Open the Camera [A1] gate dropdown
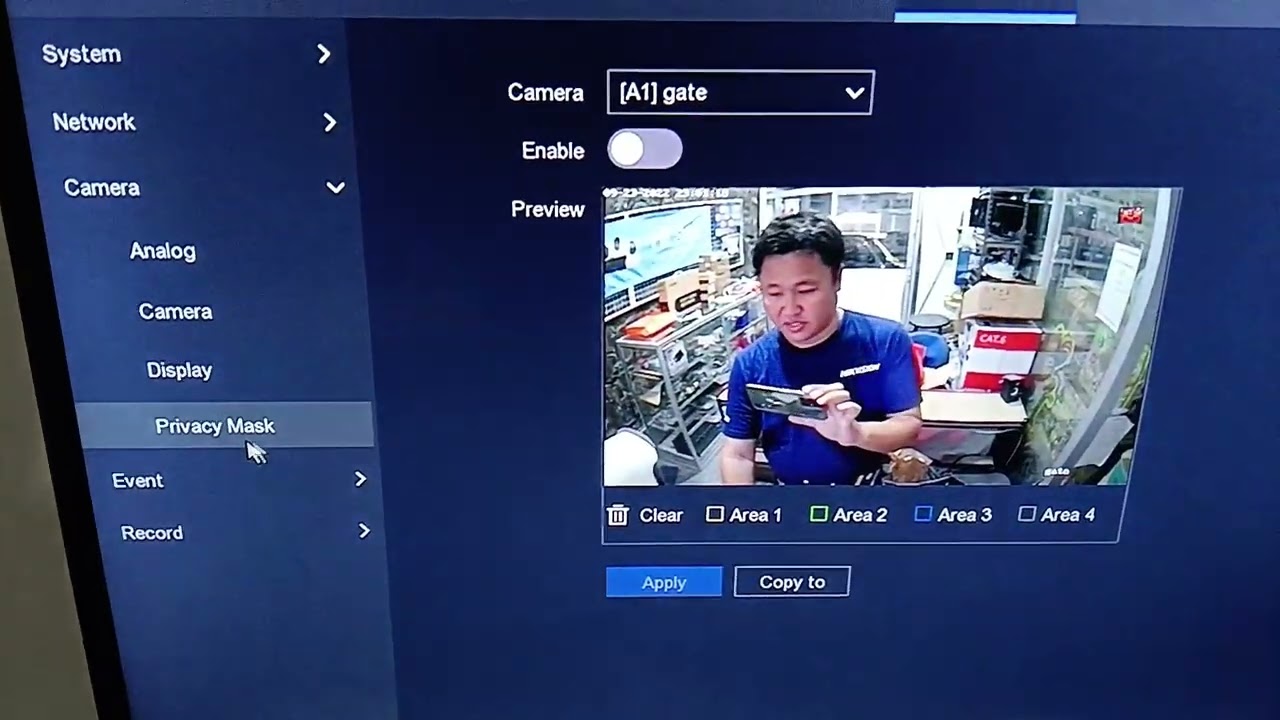 coord(740,92)
